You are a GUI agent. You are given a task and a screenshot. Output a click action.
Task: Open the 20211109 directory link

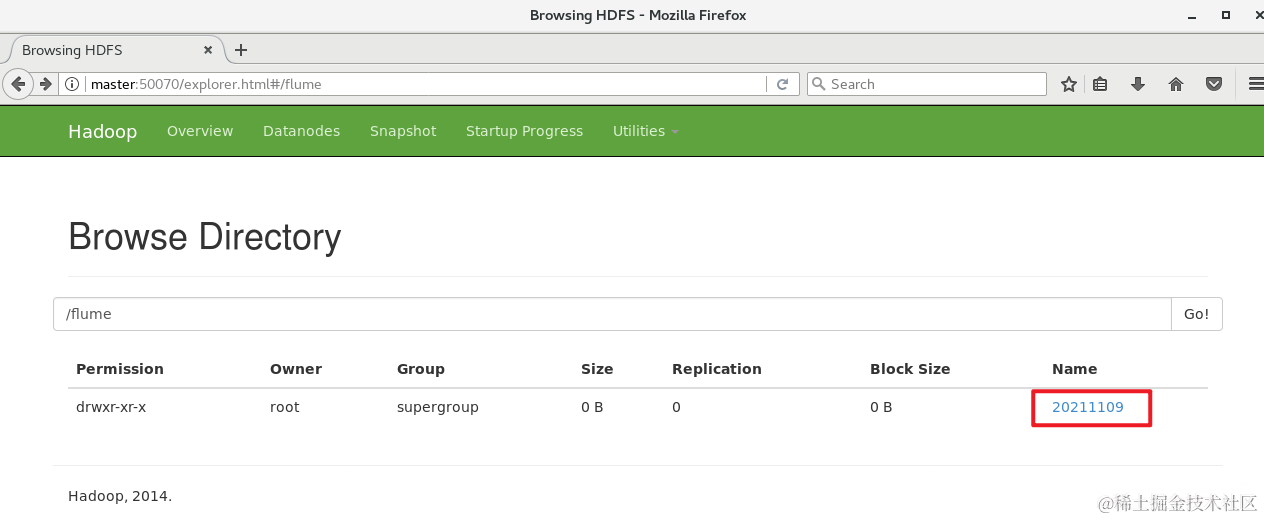[x=1088, y=407]
